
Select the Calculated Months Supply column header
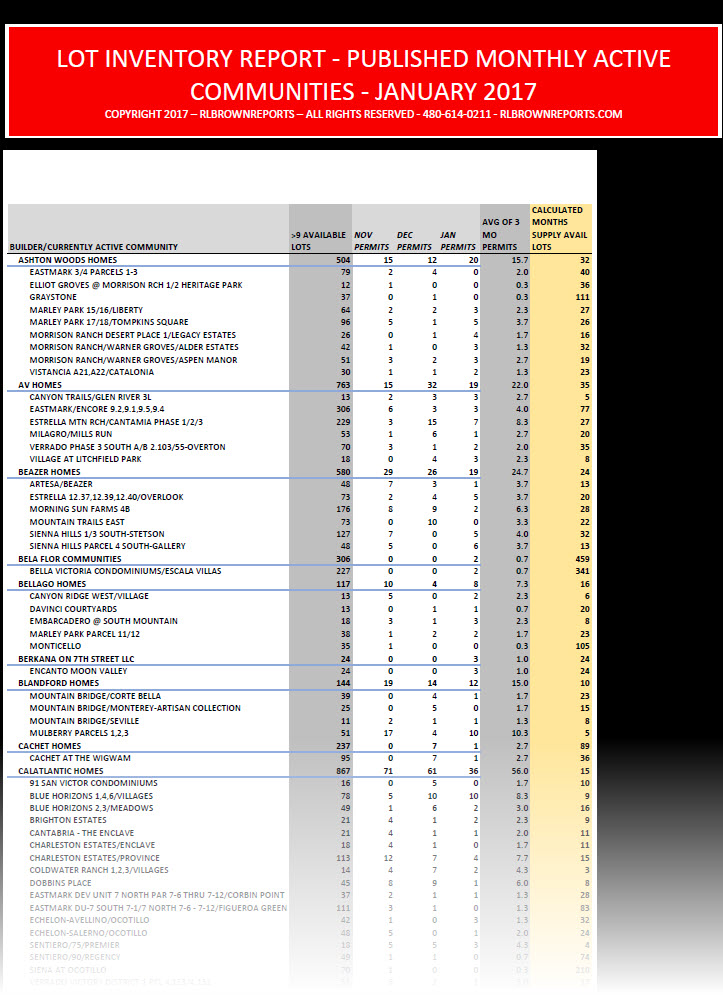[558, 228]
